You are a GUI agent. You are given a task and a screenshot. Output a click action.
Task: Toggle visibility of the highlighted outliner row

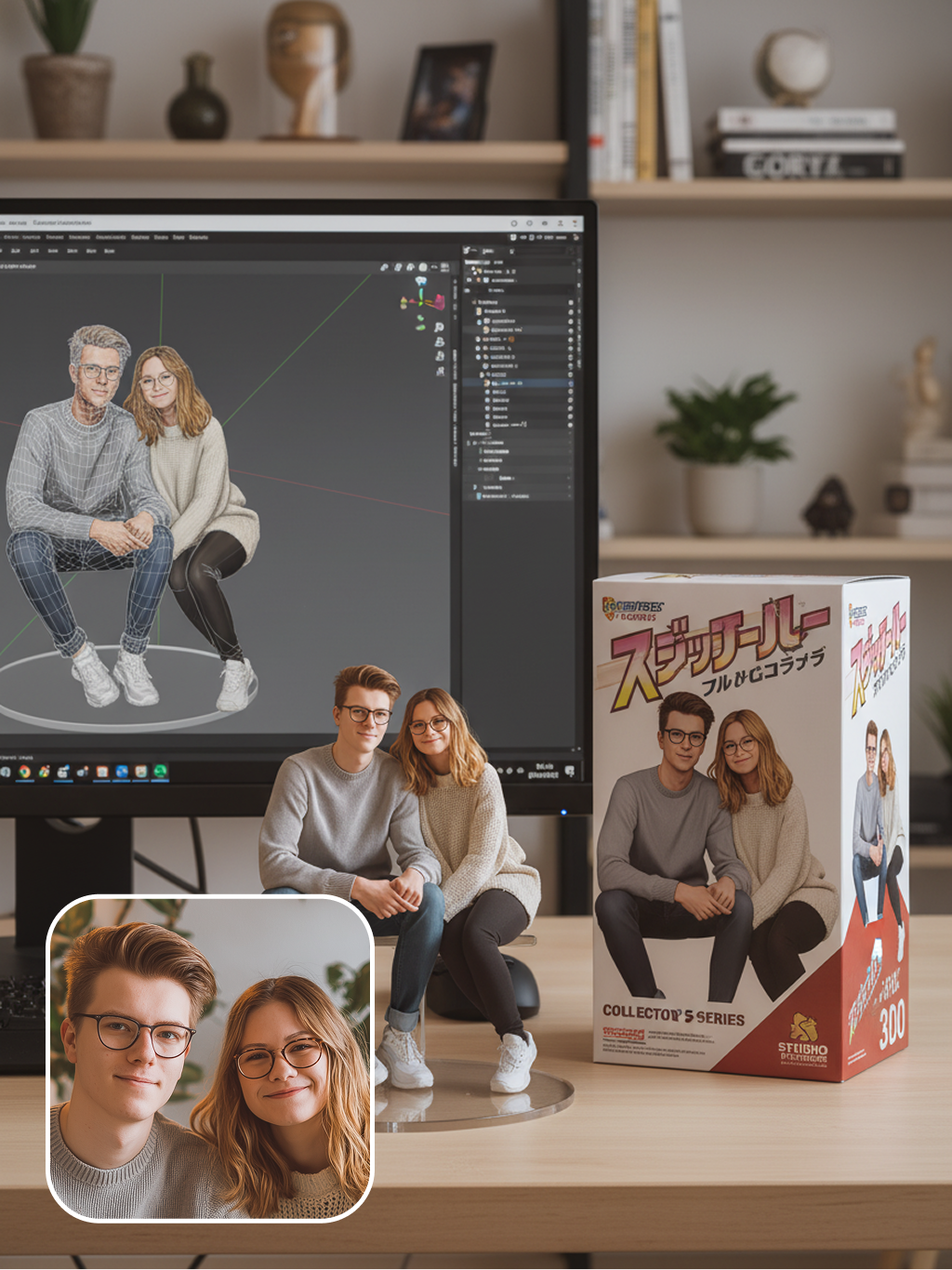(x=570, y=383)
